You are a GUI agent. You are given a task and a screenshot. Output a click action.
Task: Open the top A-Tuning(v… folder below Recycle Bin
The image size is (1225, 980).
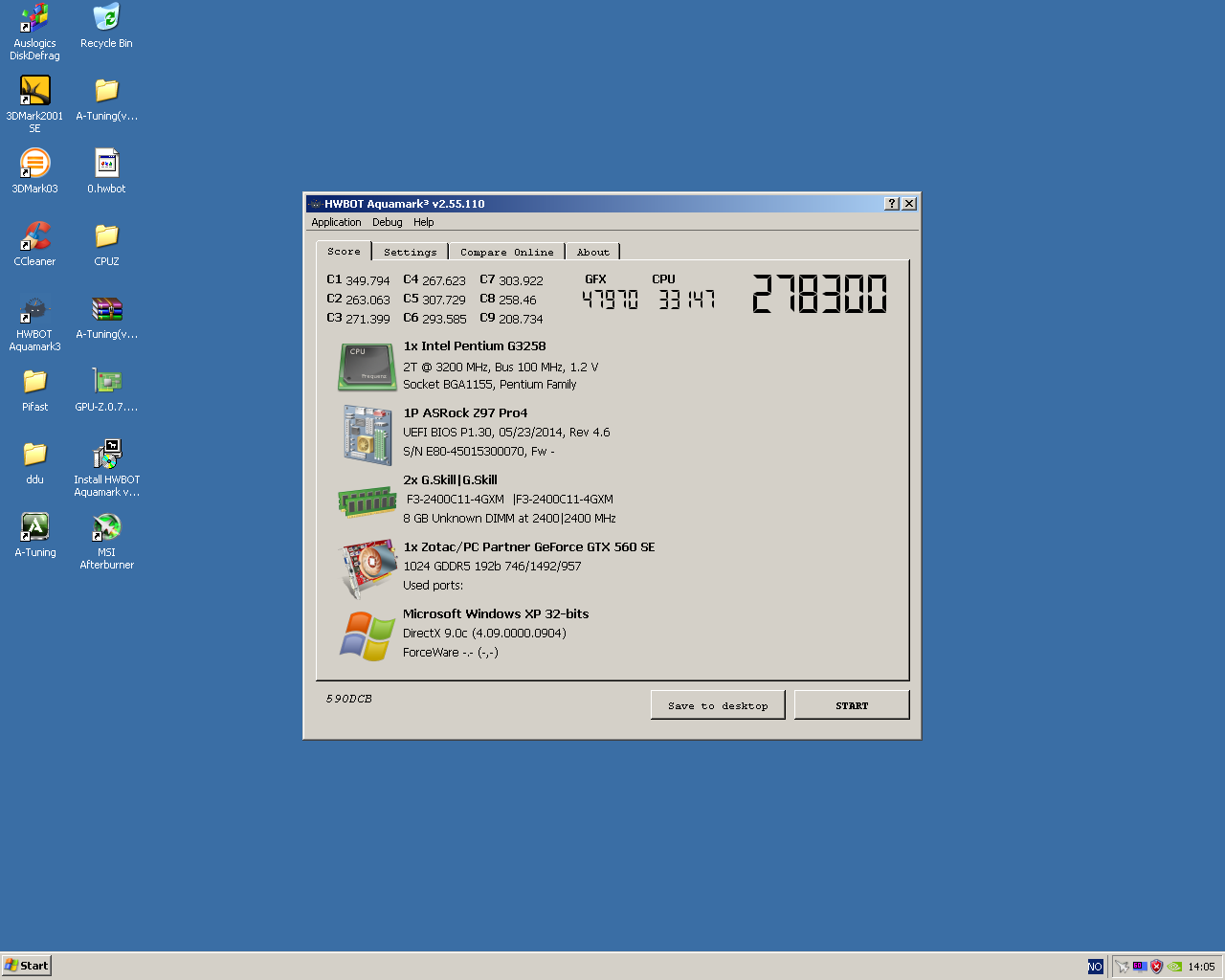click(x=106, y=99)
